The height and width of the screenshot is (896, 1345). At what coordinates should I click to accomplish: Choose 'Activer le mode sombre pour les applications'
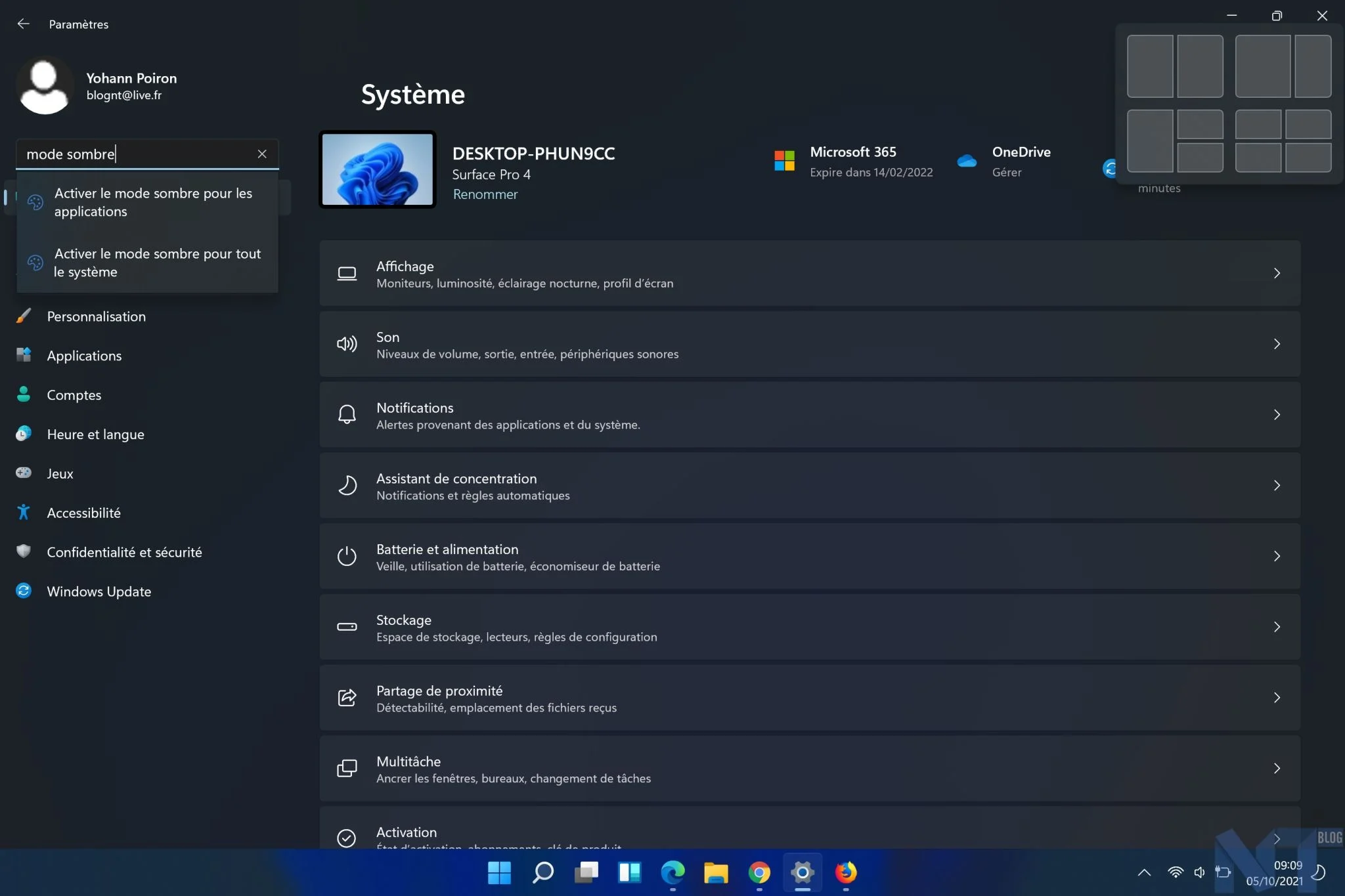[153, 202]
